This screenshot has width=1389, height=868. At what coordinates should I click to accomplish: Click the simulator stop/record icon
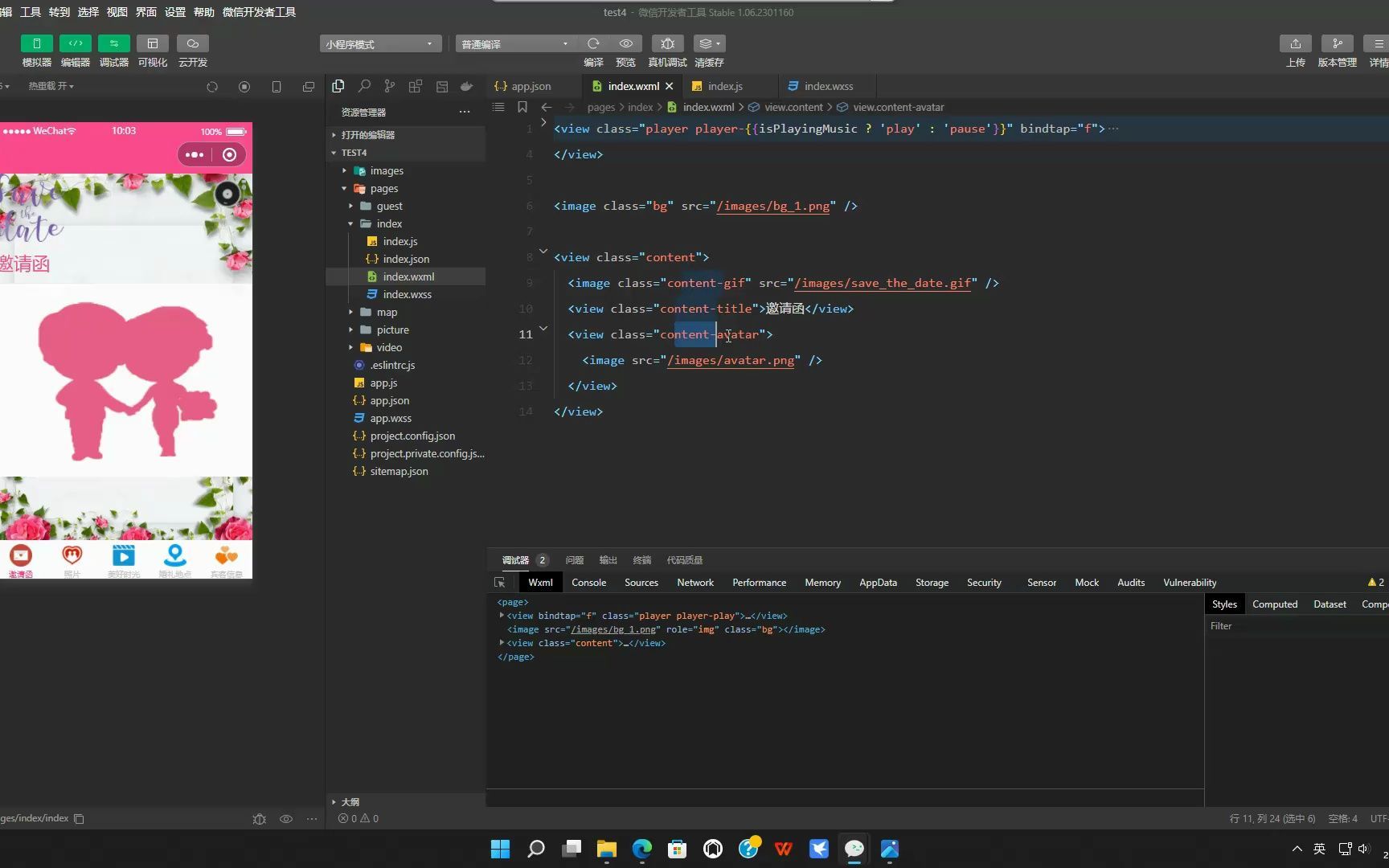[244, 87]
